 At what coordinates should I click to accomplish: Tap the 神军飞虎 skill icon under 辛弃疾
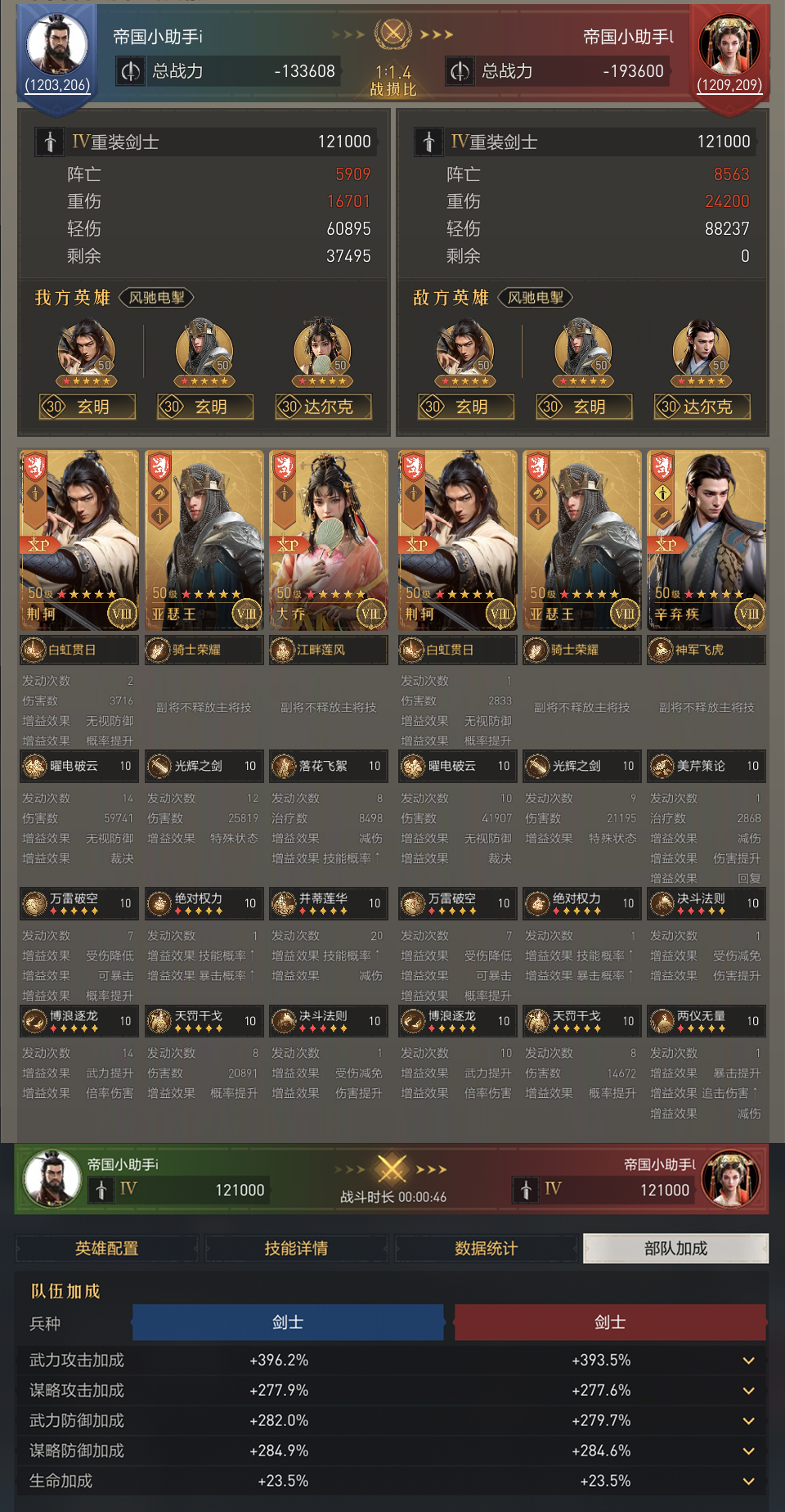[660, 650]
